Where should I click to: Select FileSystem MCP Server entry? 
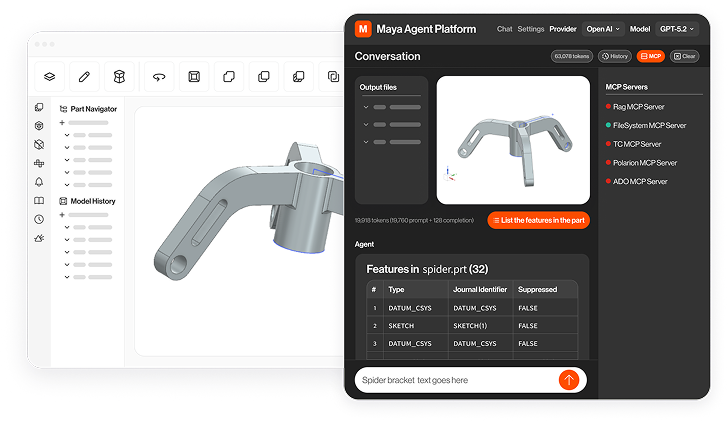point(649,125)
